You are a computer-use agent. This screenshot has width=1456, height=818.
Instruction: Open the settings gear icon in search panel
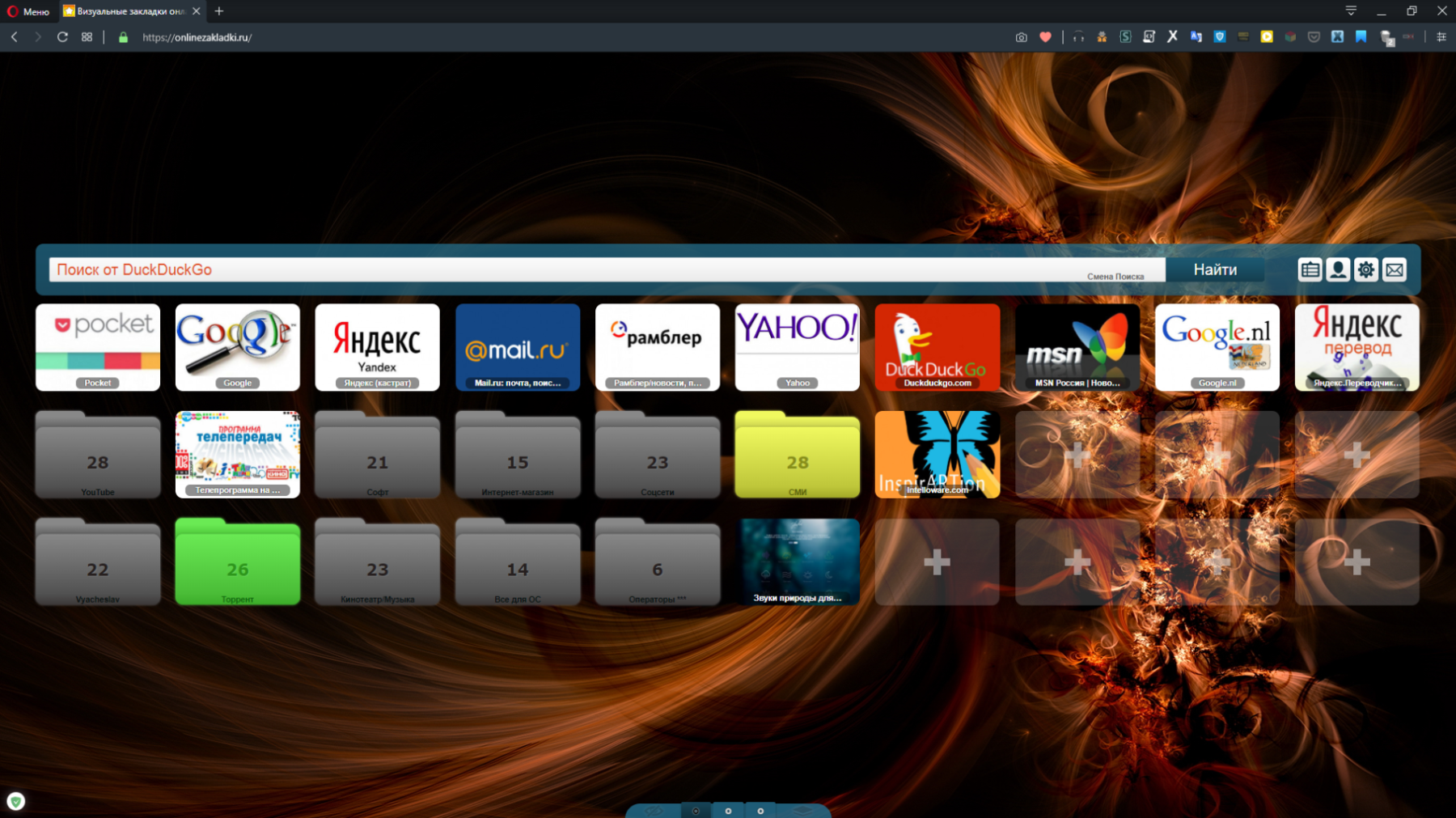pos(1366,270)
